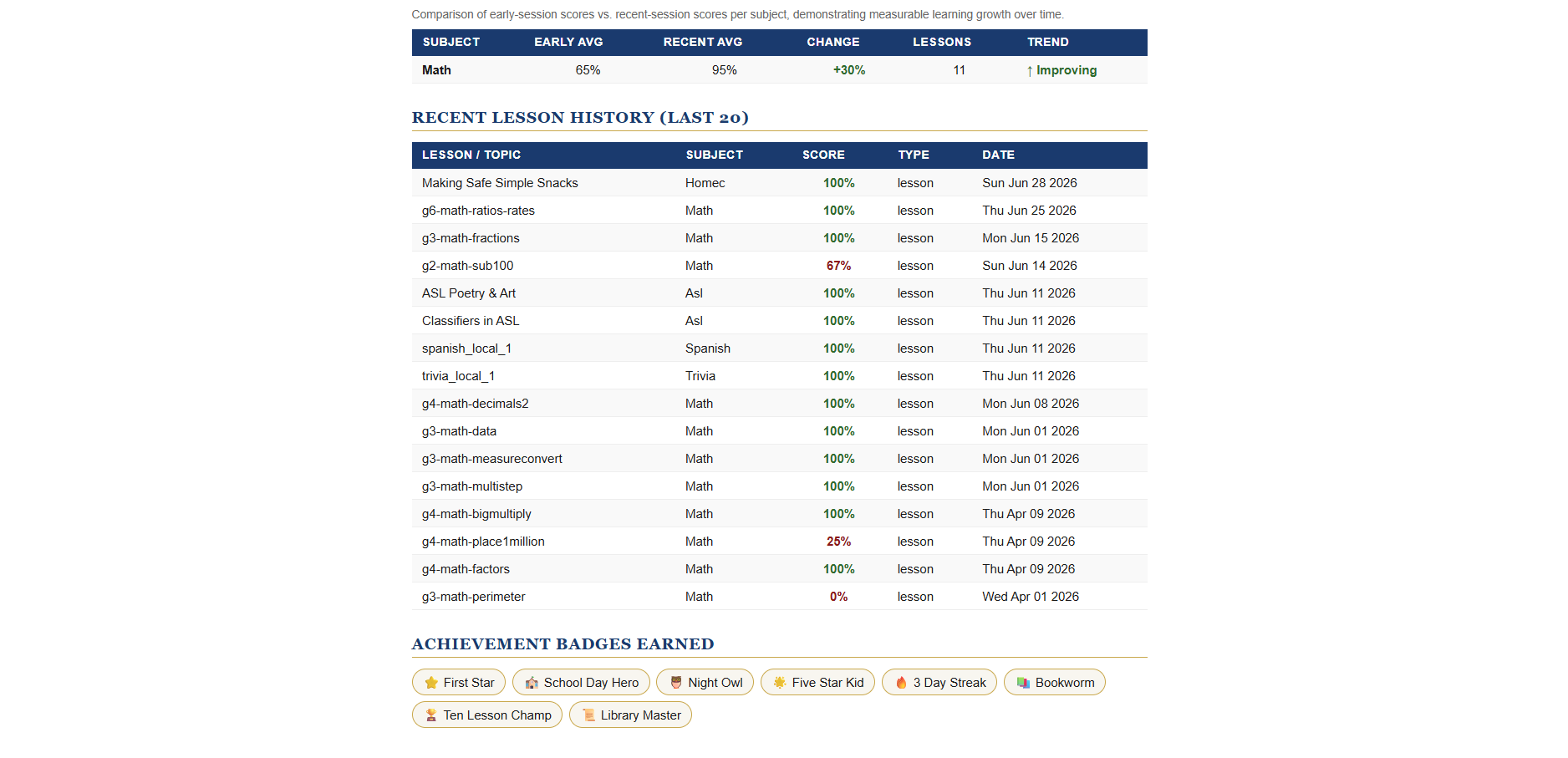
Task: Select the g3-math-data lesson row
Action: 779,431
